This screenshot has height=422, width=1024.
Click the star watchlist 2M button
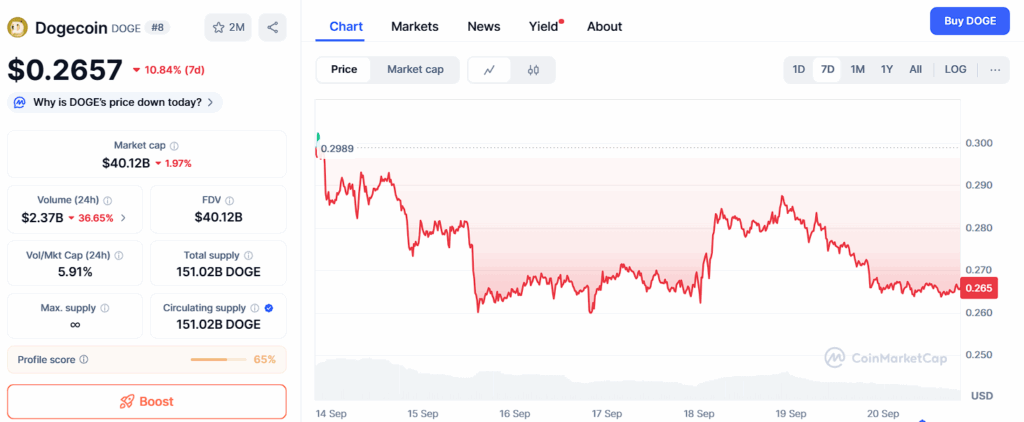pyautogui.click(x=228, y=27)
